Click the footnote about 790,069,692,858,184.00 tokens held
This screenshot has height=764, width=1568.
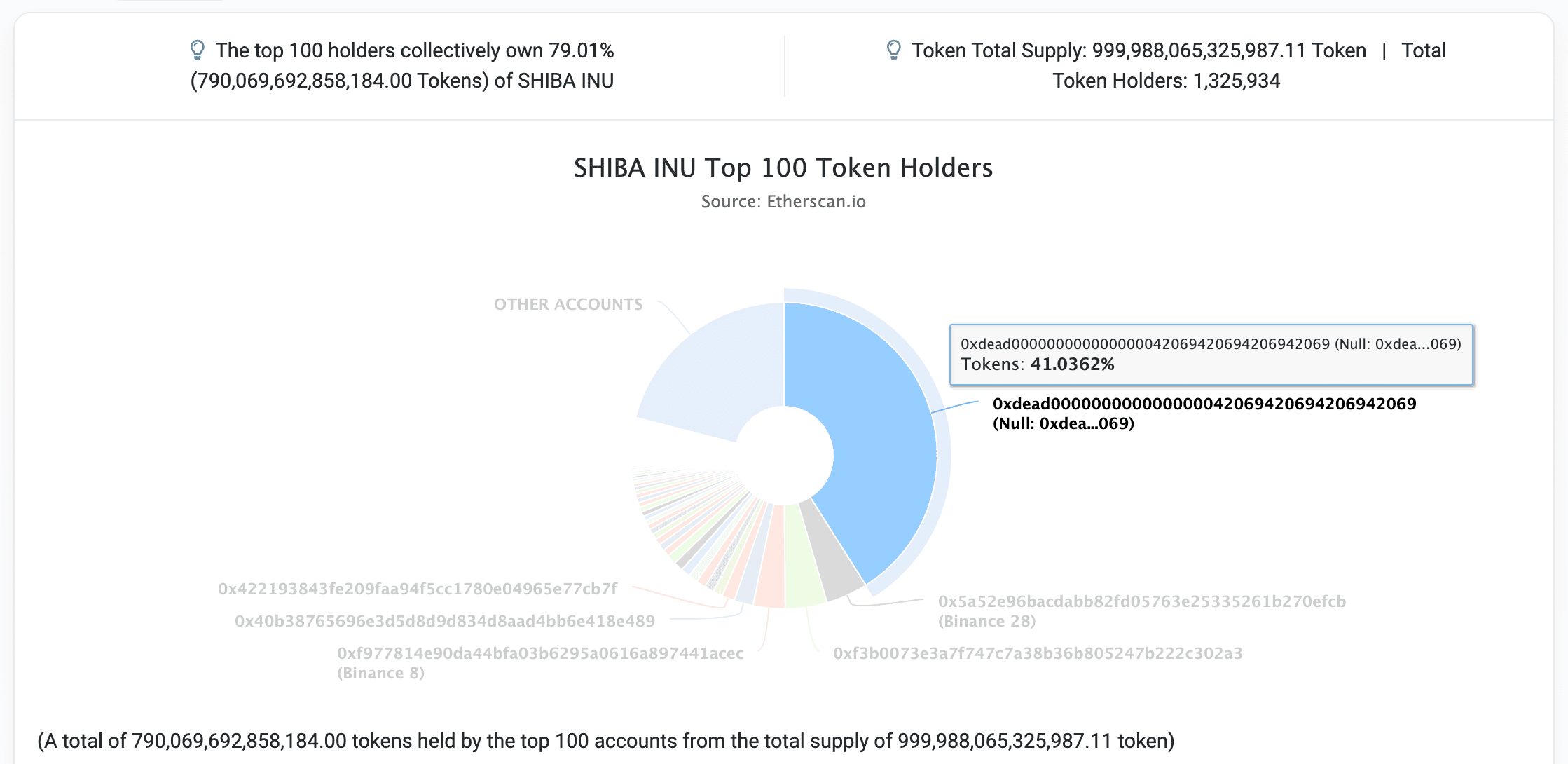(x=605, y=741)
